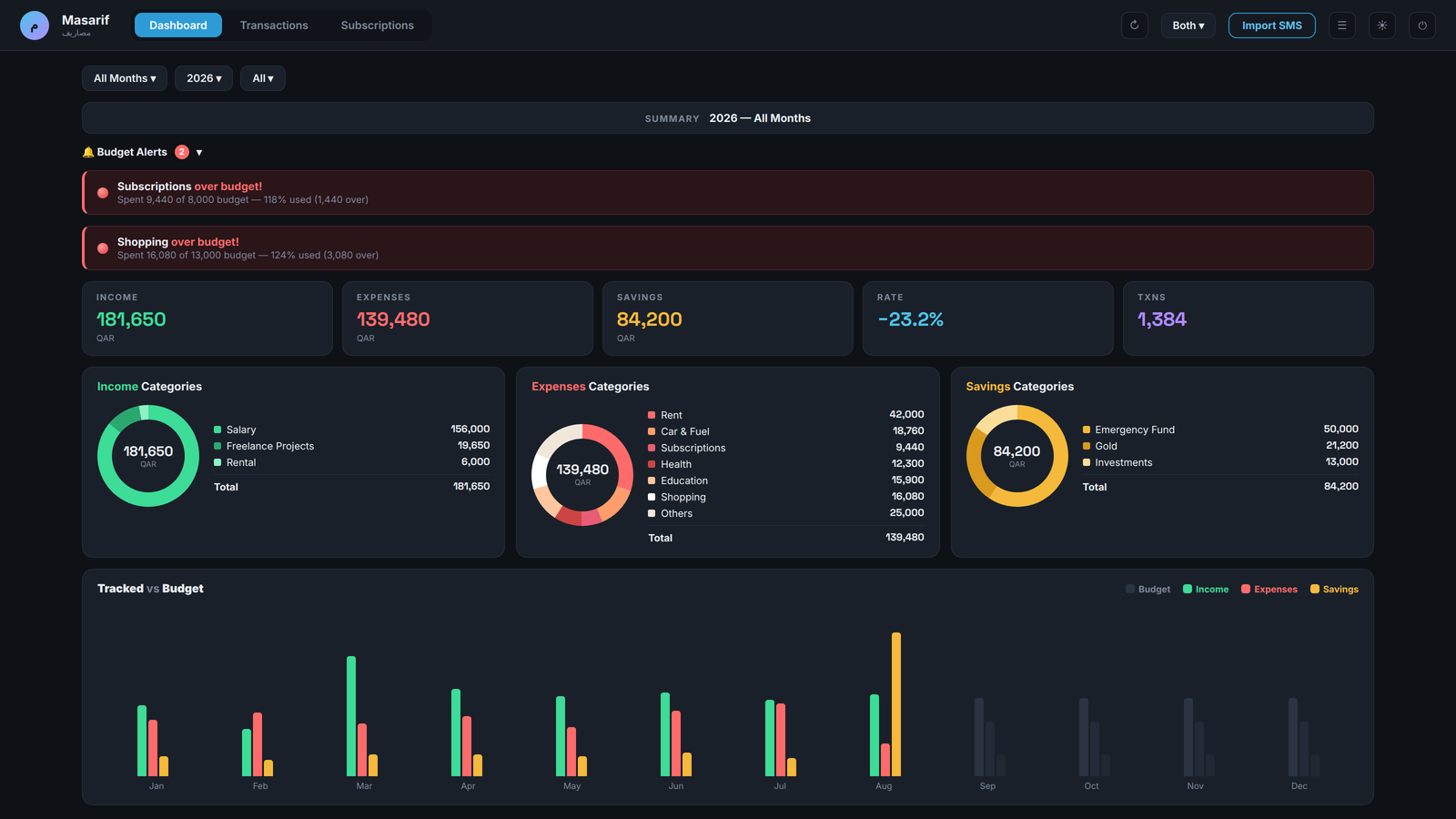Click the Car & Fuel expense row
Image resolution: width=1456 pixels, height=819 pixels.
tap(786, 431)
